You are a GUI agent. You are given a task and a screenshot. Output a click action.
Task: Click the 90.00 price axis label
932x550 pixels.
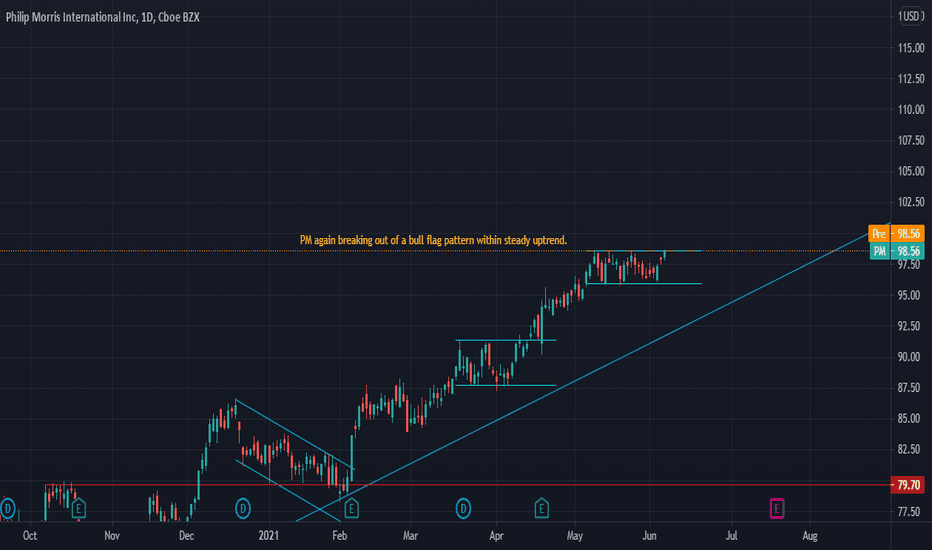pyautogui.click(x=911, y=357)
